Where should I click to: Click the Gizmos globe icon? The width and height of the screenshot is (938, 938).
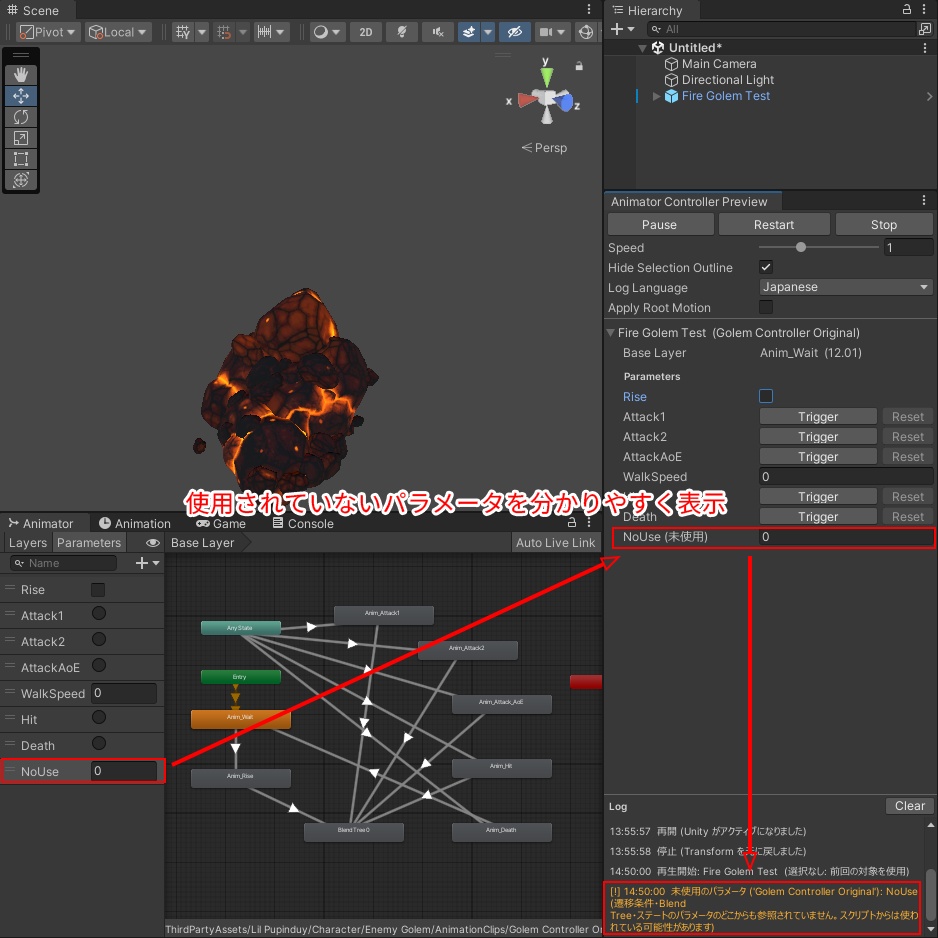point(586,32)
